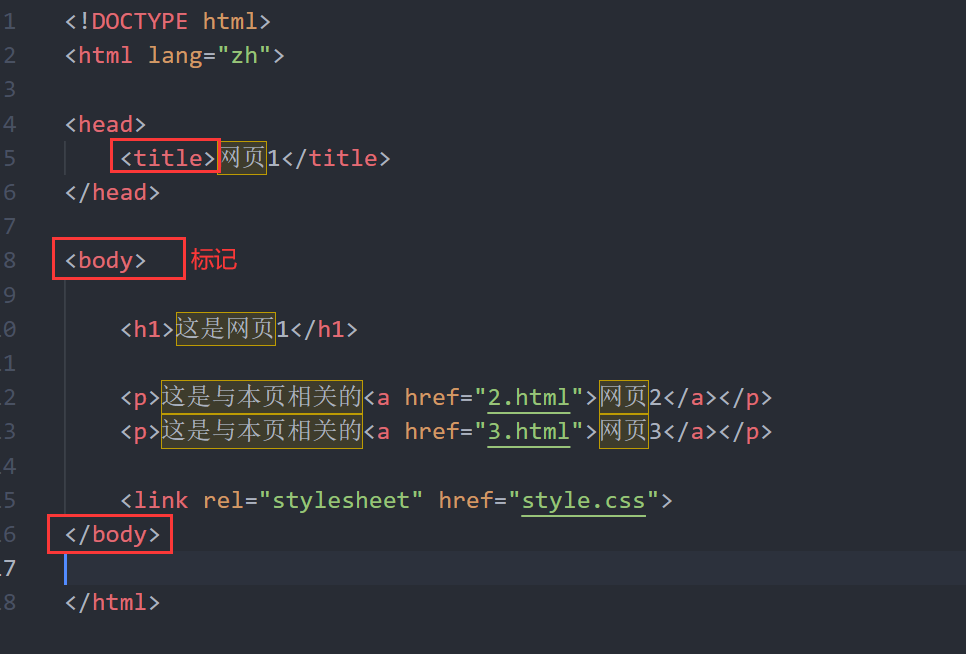Click the lang="zh" attribute text
The height and width of the screenshot is (654, 966).
(209, 56)
